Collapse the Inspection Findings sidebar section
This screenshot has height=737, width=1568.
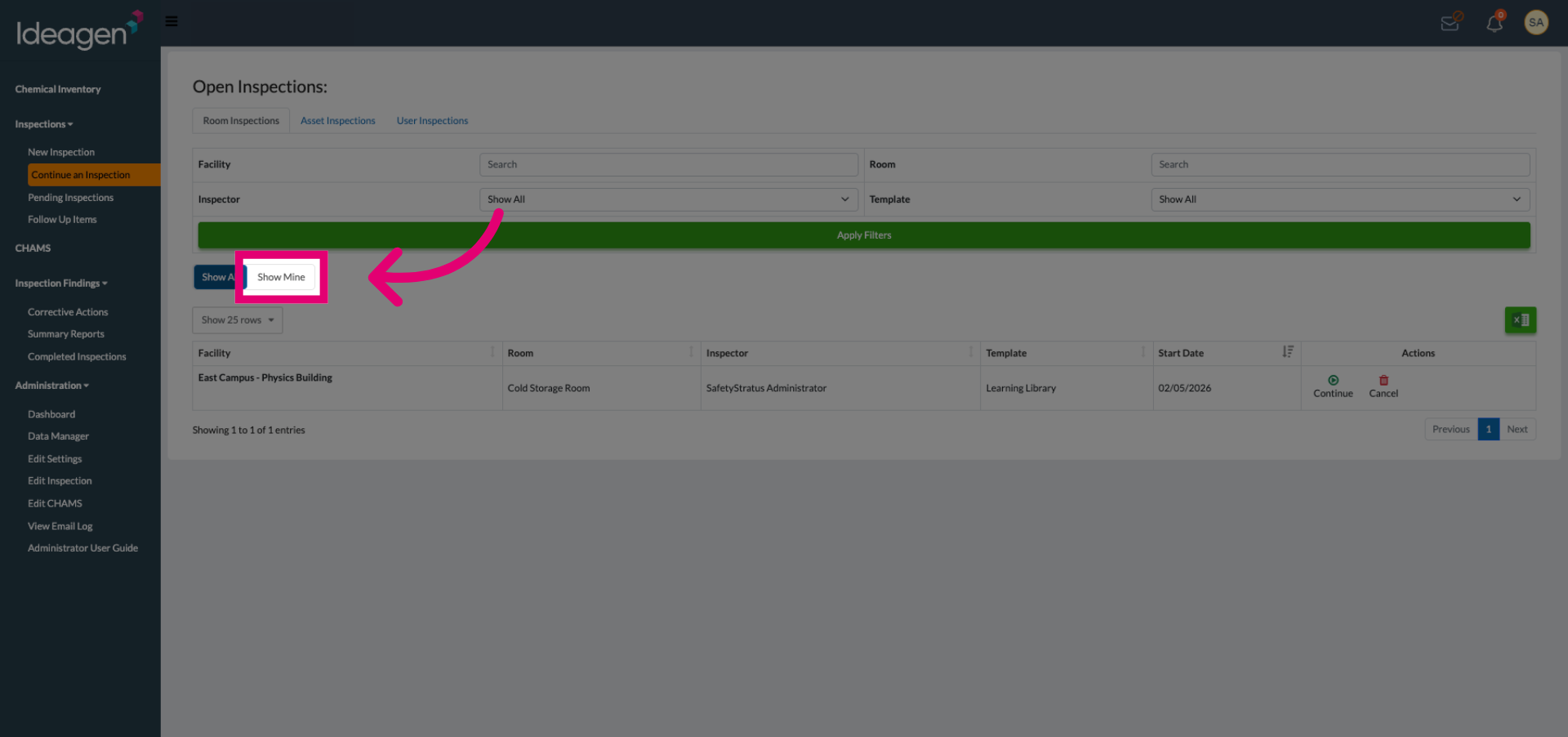coord(61,284)
